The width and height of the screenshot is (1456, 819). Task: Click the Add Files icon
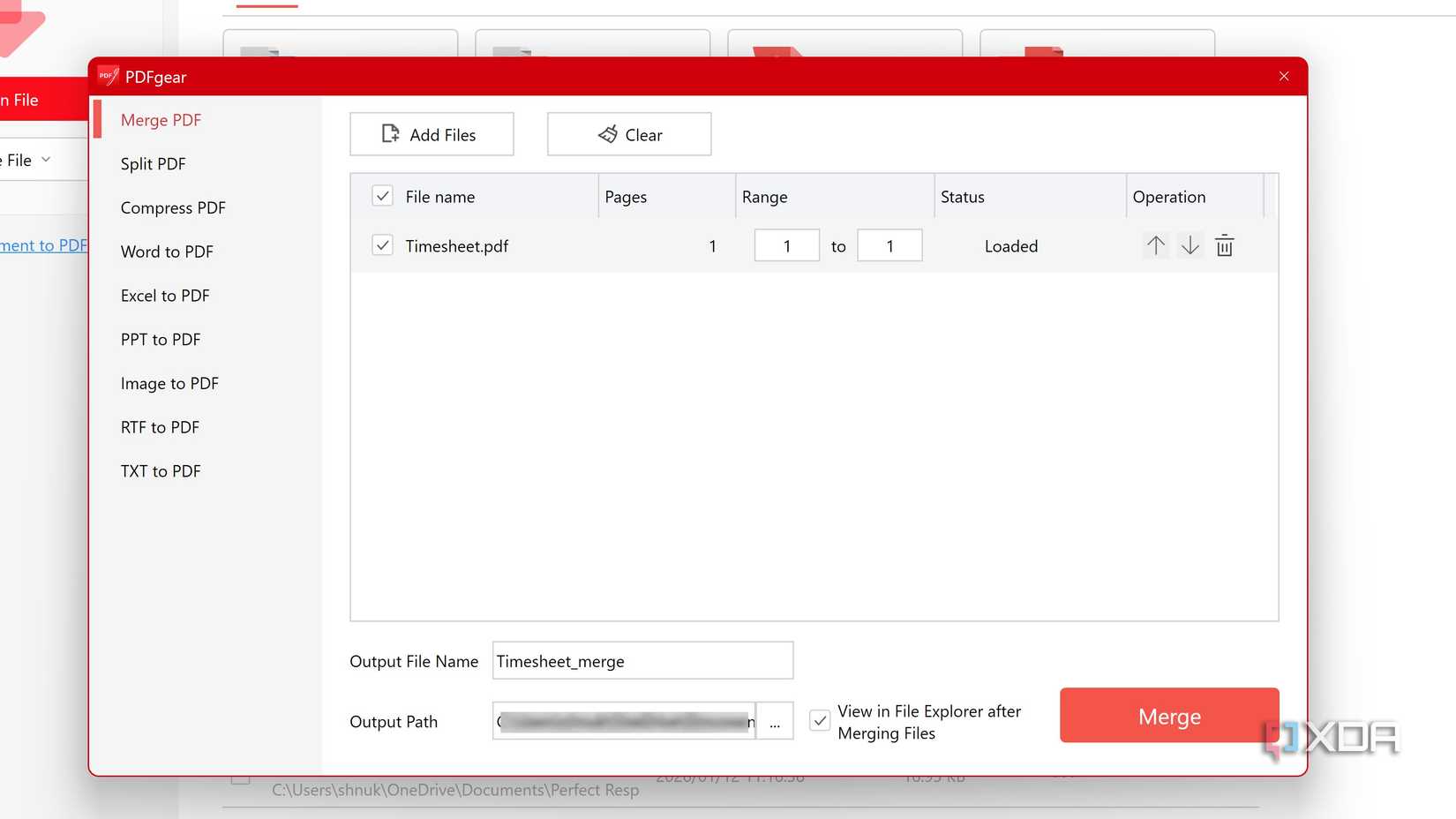(391, 134)
